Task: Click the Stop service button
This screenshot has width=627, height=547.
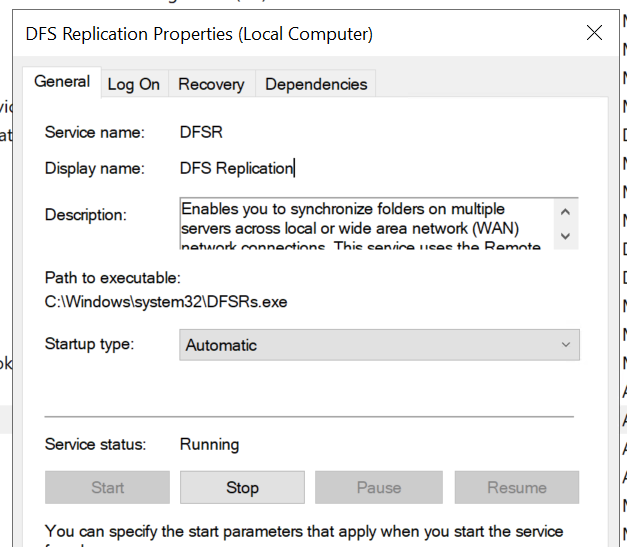Action: (x=242, y=487)
